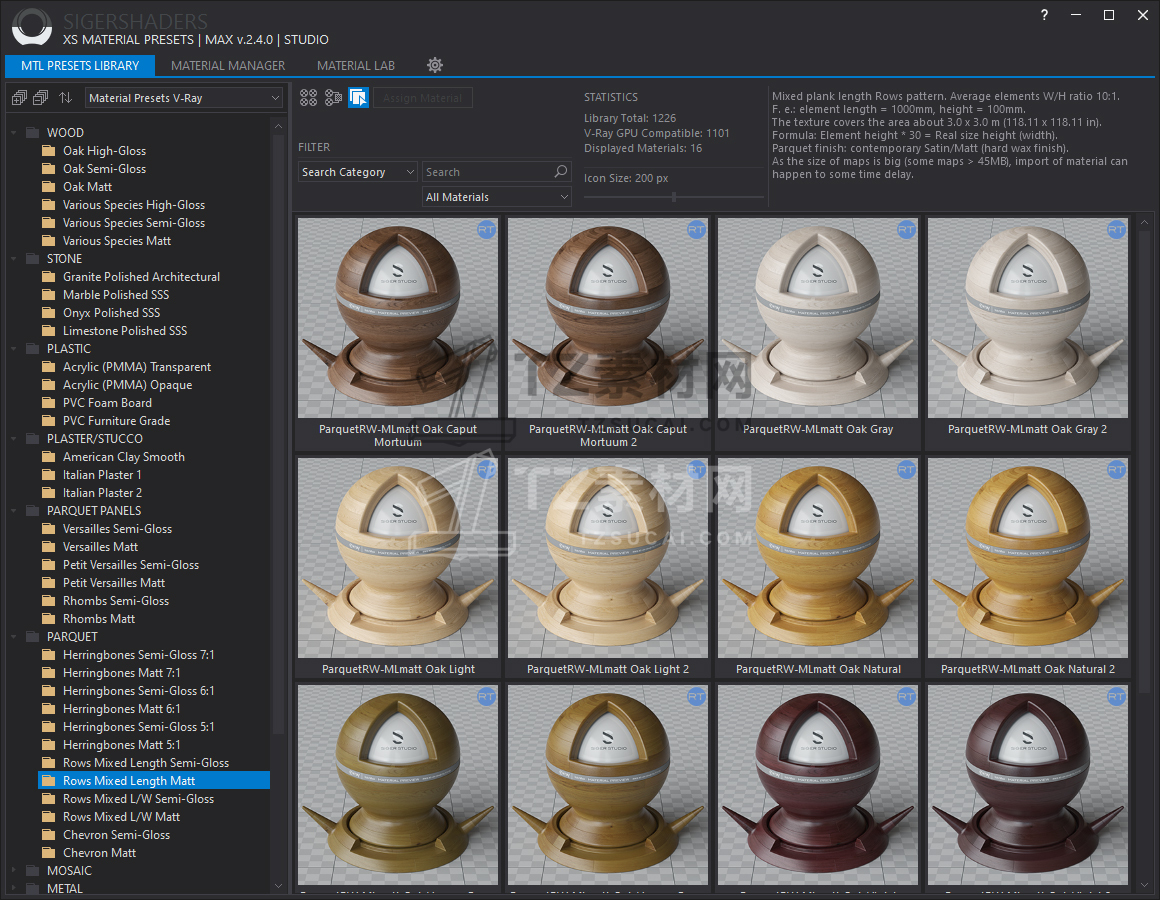The width and height of the screenshot is (1160, 900).
Task: Collapse the PLASTIC category arrow
Action: pyautogui.click(x=14, y=349)
